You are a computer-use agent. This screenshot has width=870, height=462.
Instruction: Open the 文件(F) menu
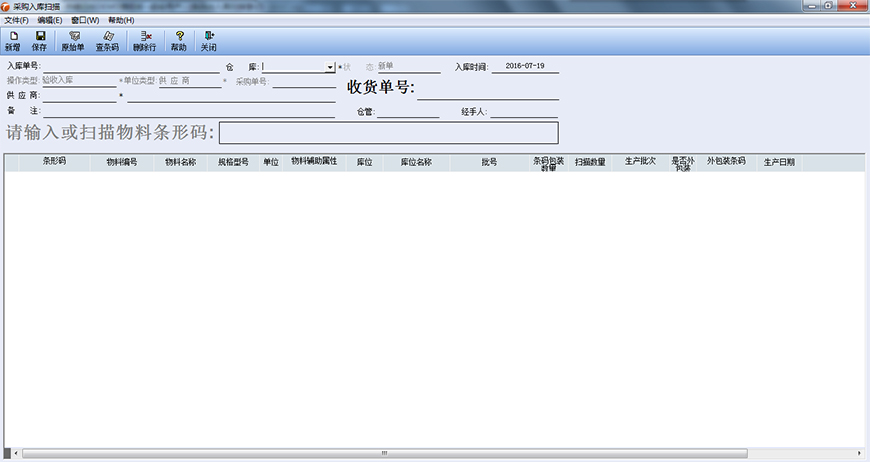click(x=16, y=20)
